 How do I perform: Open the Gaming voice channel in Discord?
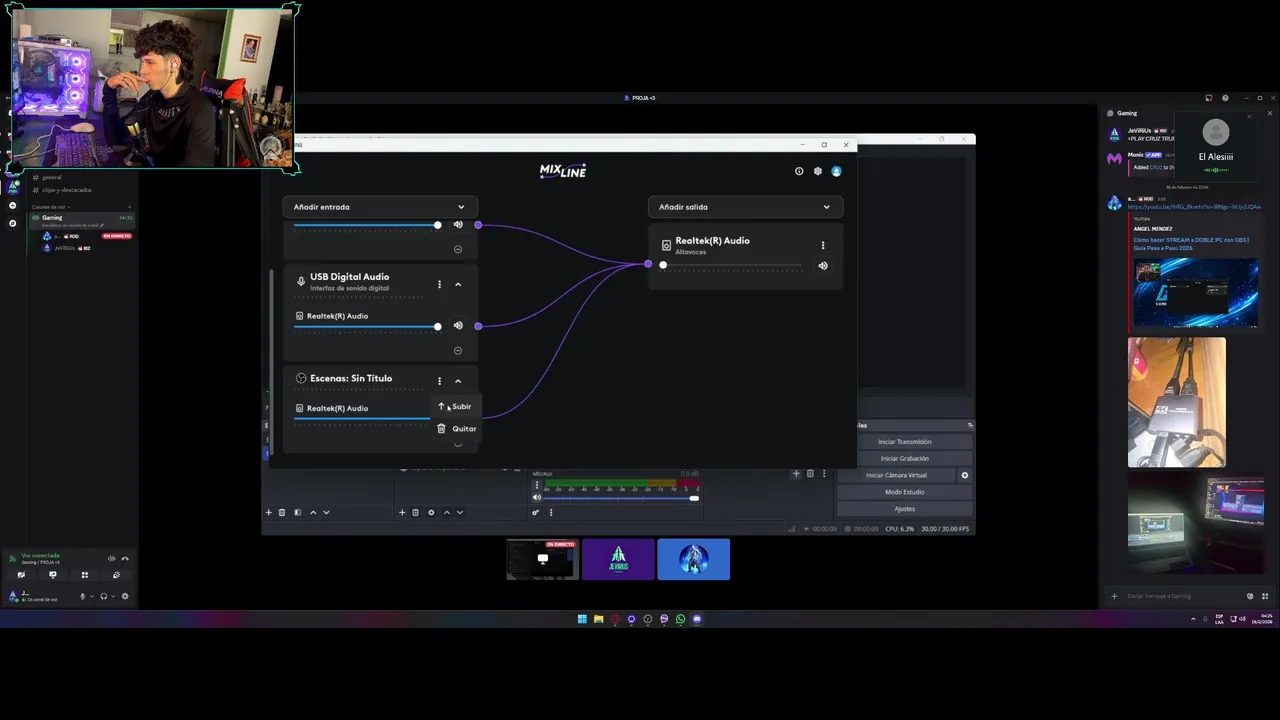52,218
